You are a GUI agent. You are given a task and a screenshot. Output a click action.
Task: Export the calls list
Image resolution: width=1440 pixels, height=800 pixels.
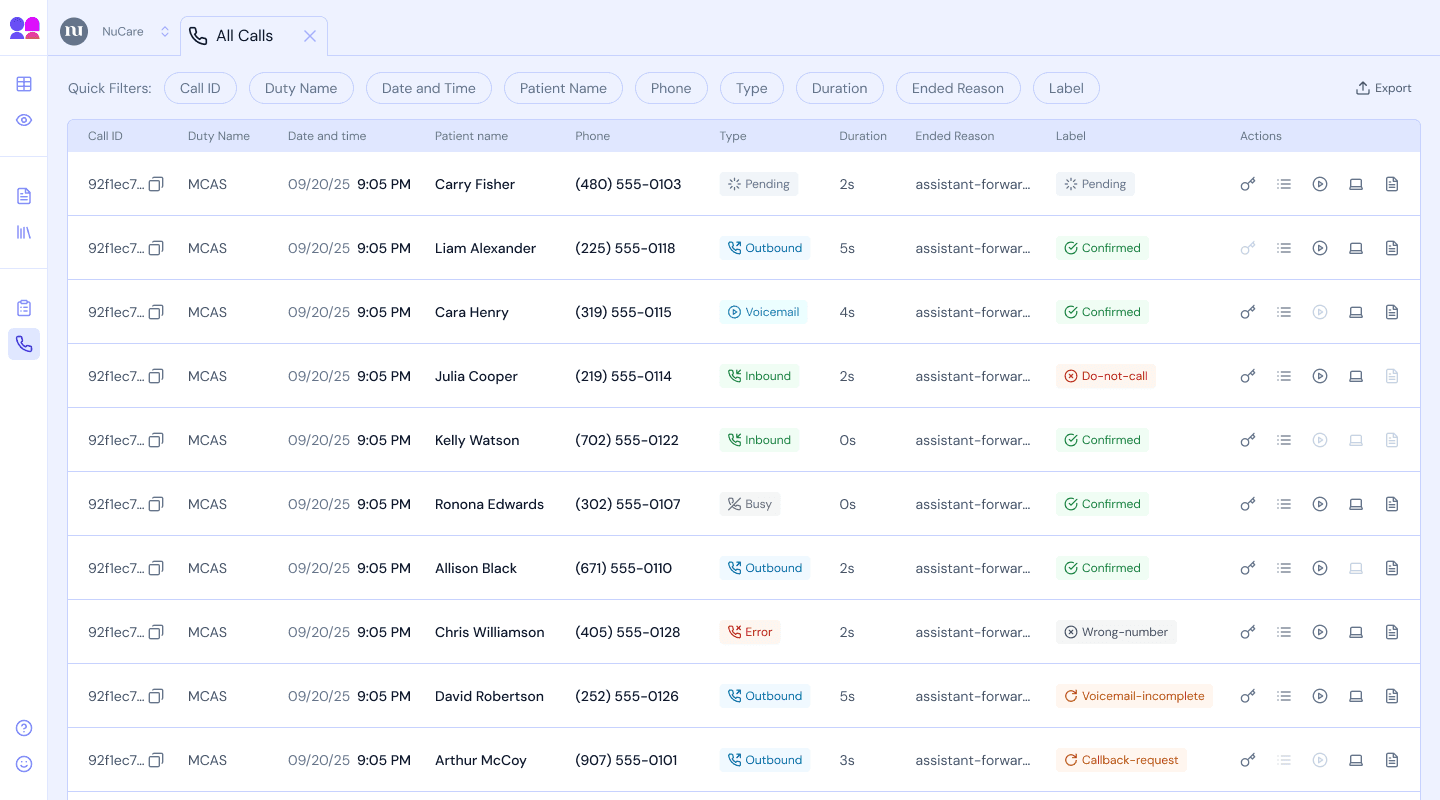[1383, 88]
